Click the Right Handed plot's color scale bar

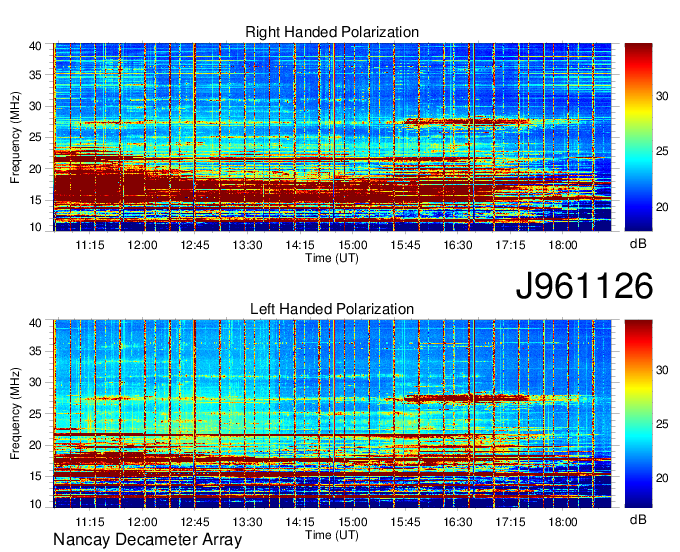click(638, 137)
